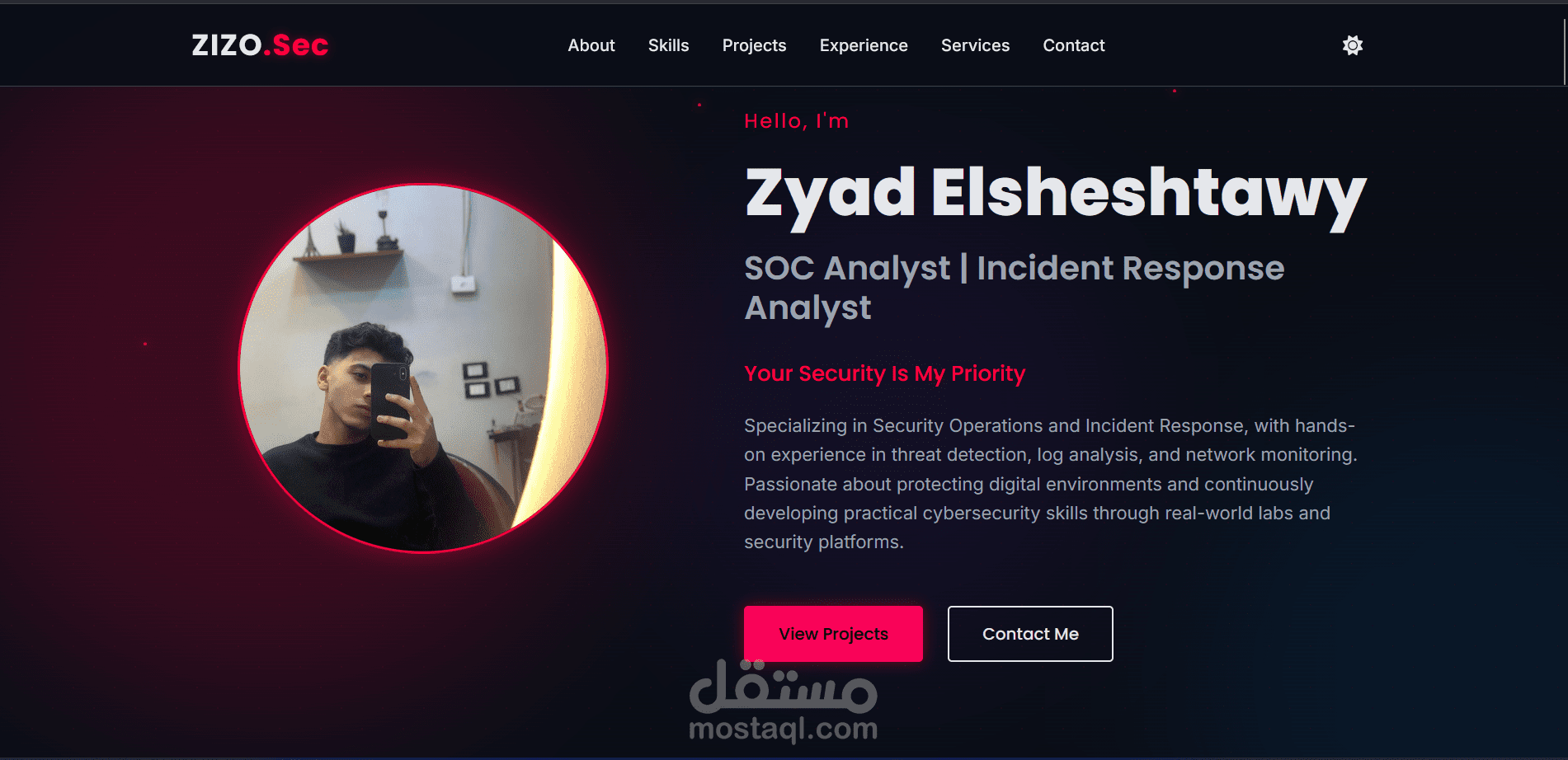Click the Arabic Mostaql watermark logo
1568x760 pixels.
[x=783, y=686]
